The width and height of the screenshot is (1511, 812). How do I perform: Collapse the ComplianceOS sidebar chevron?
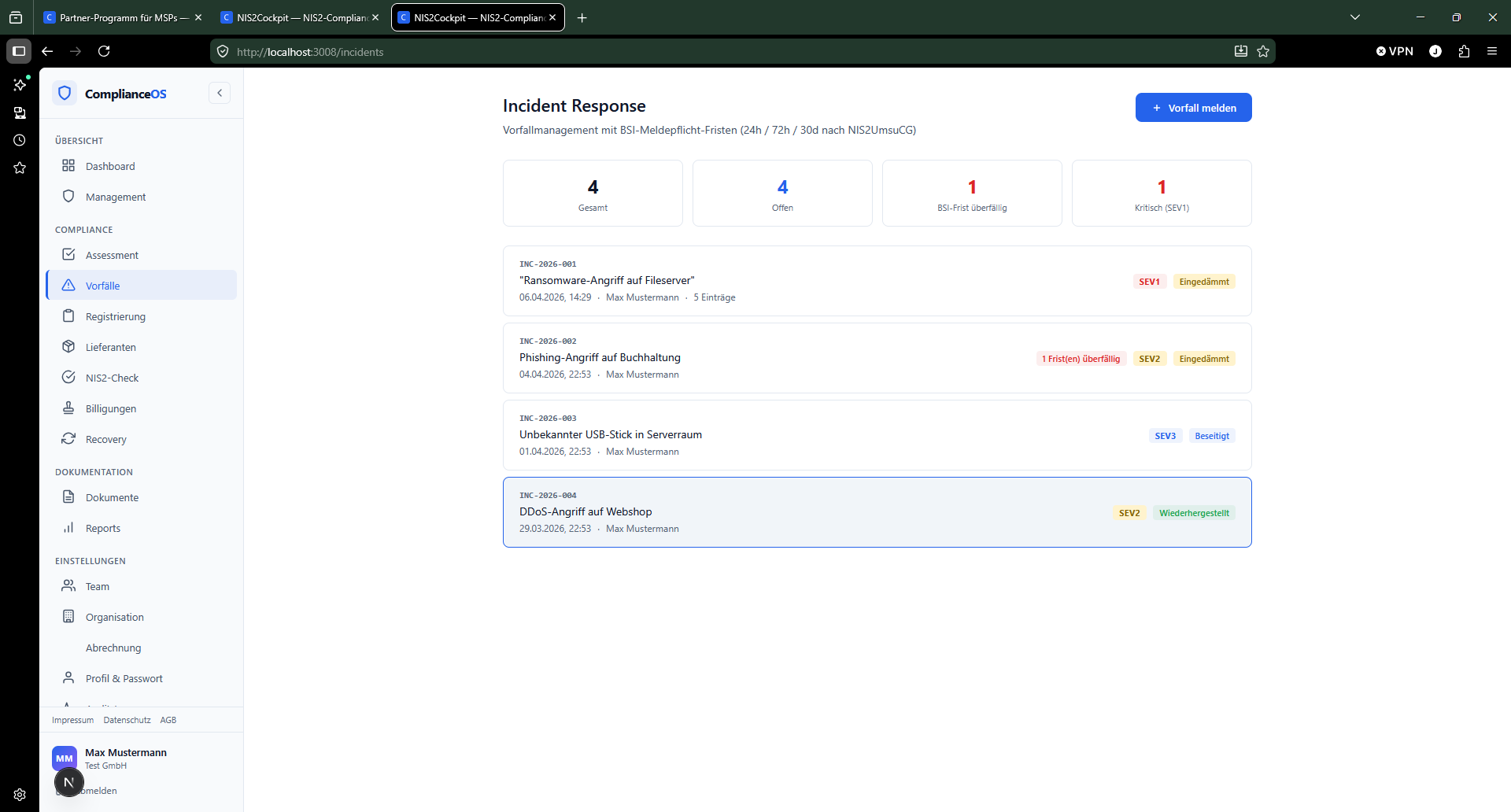pos(220,93)
